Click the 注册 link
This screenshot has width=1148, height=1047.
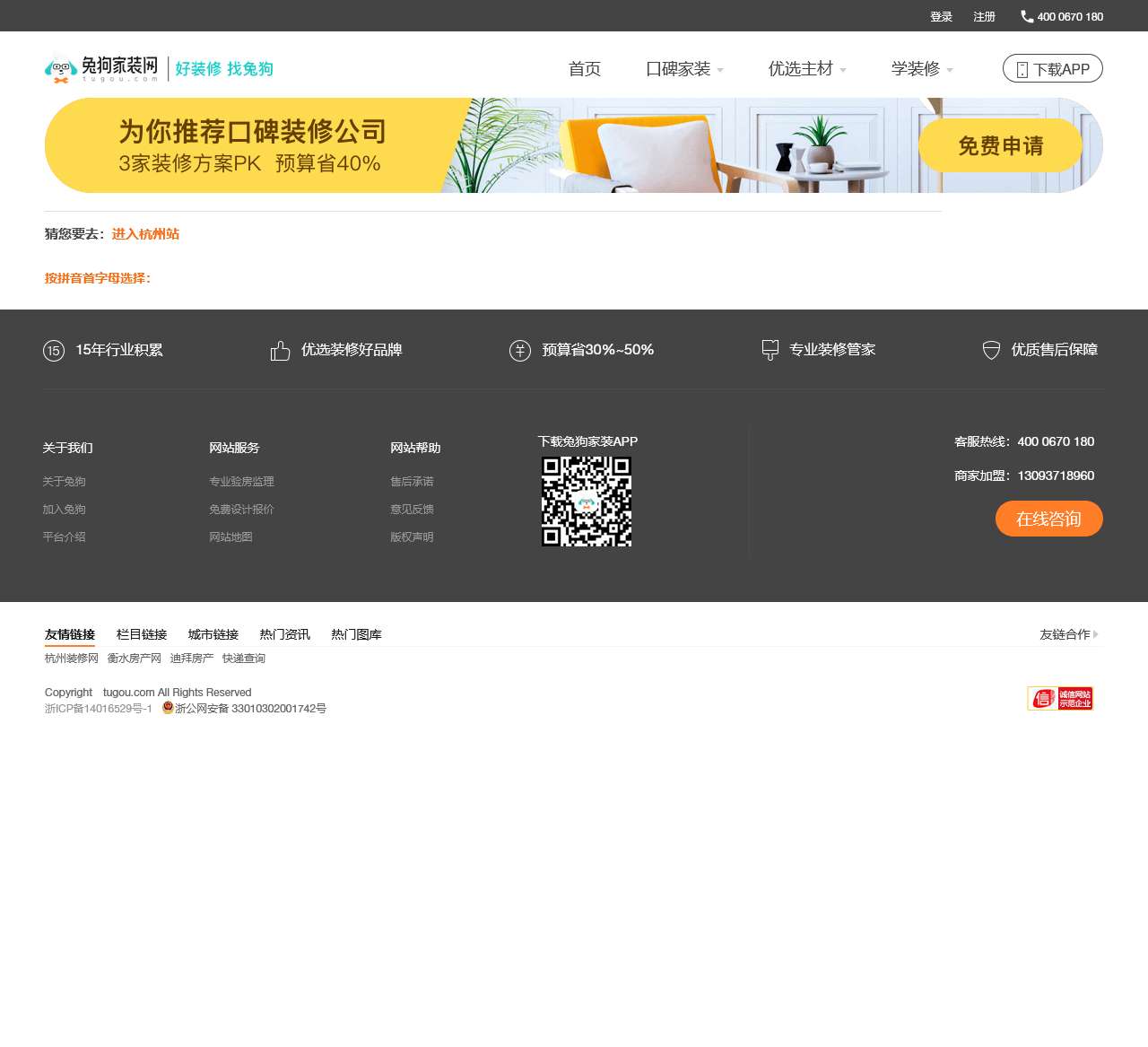tap(985, 16)
